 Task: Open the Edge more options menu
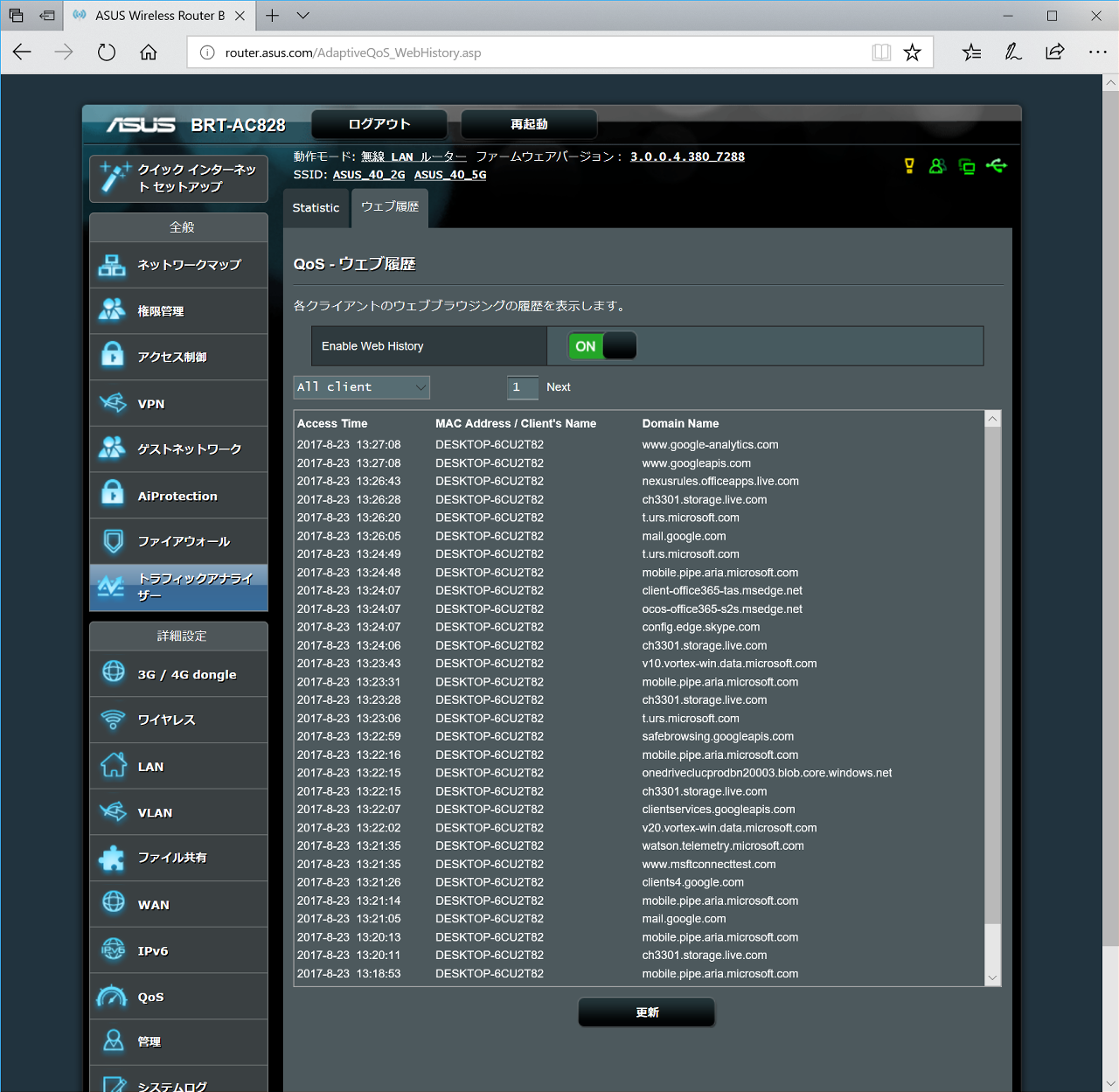(1097, 52)
